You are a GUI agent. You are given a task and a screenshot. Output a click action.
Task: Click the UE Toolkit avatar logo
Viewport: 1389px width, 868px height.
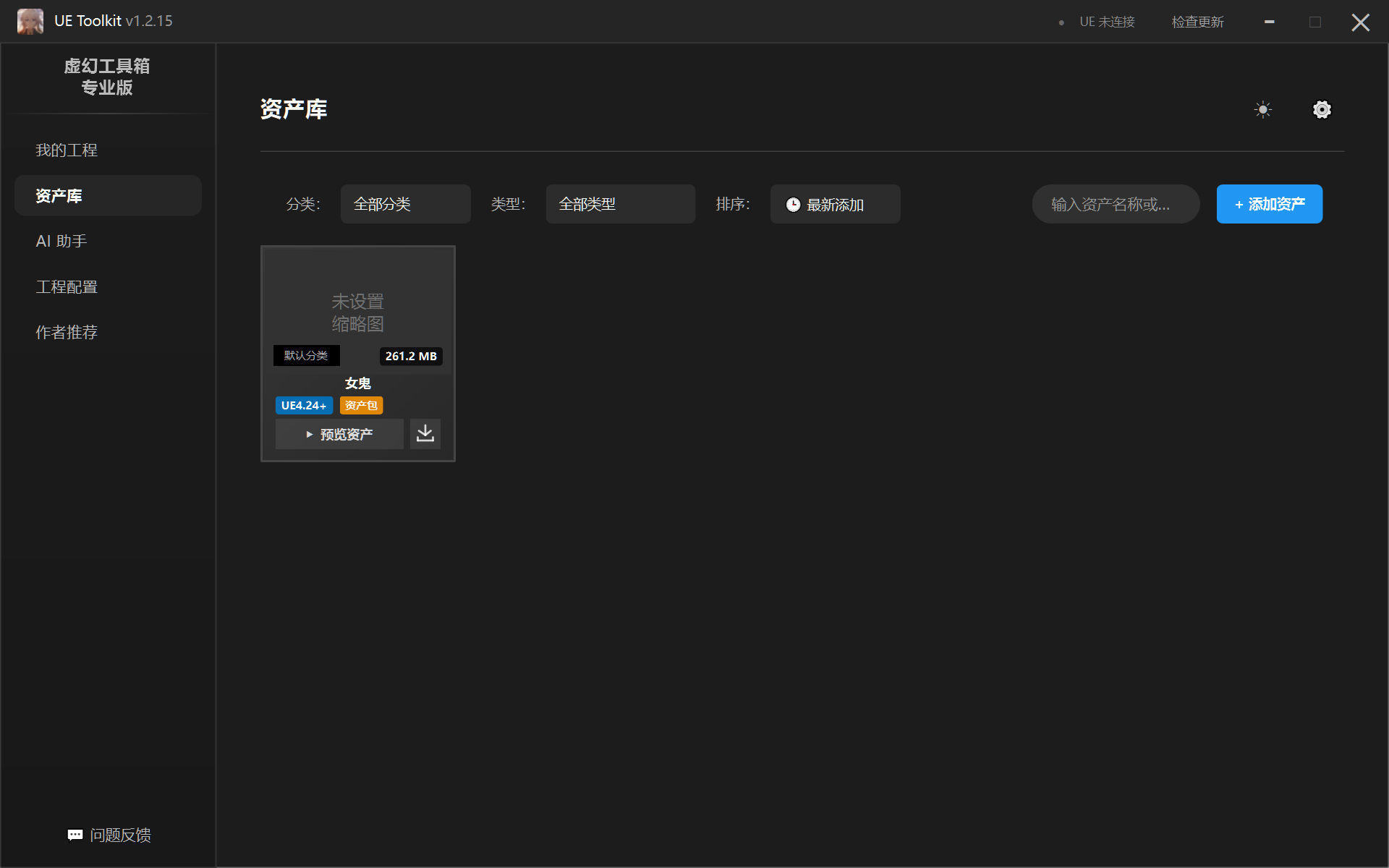pyautogui.click(x=30, y=22)
